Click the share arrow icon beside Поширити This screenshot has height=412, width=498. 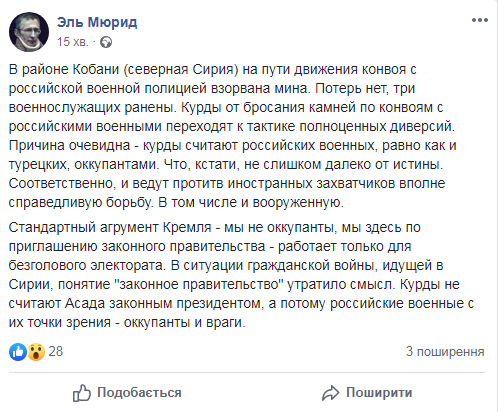(330, 393)
